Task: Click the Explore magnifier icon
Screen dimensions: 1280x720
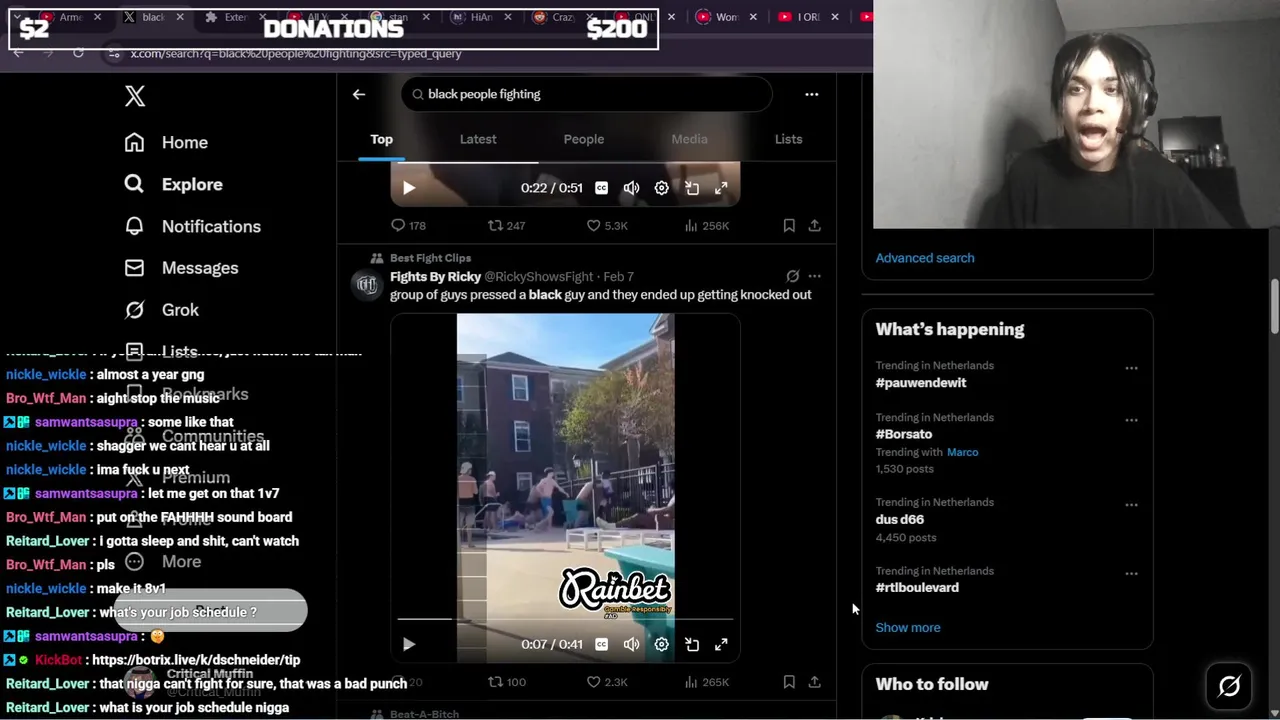Action: tap(134, 184)
